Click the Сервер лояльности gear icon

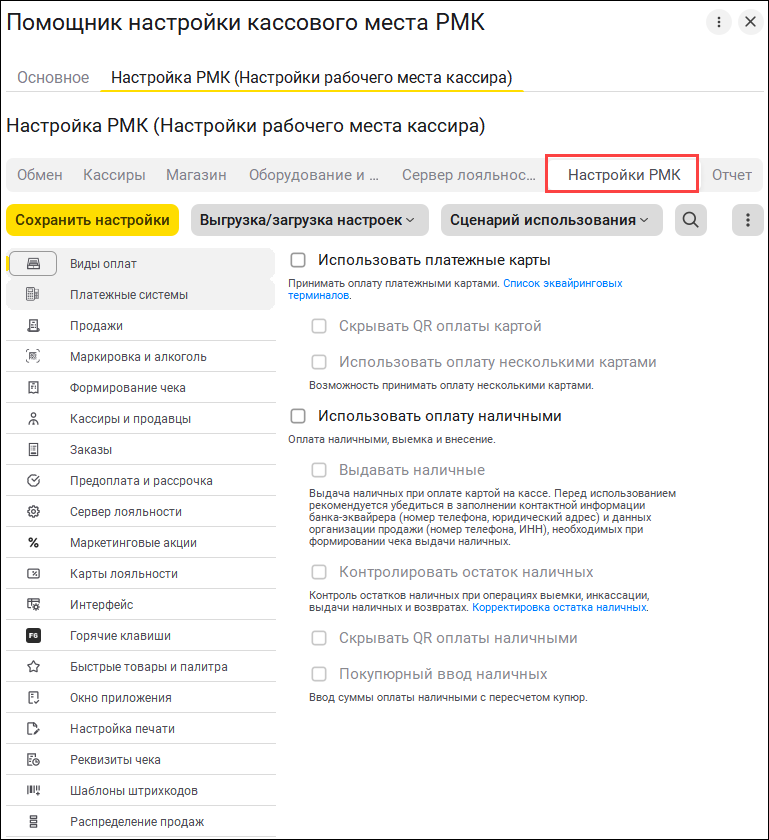pyautogui.click(x=33, y=512)
